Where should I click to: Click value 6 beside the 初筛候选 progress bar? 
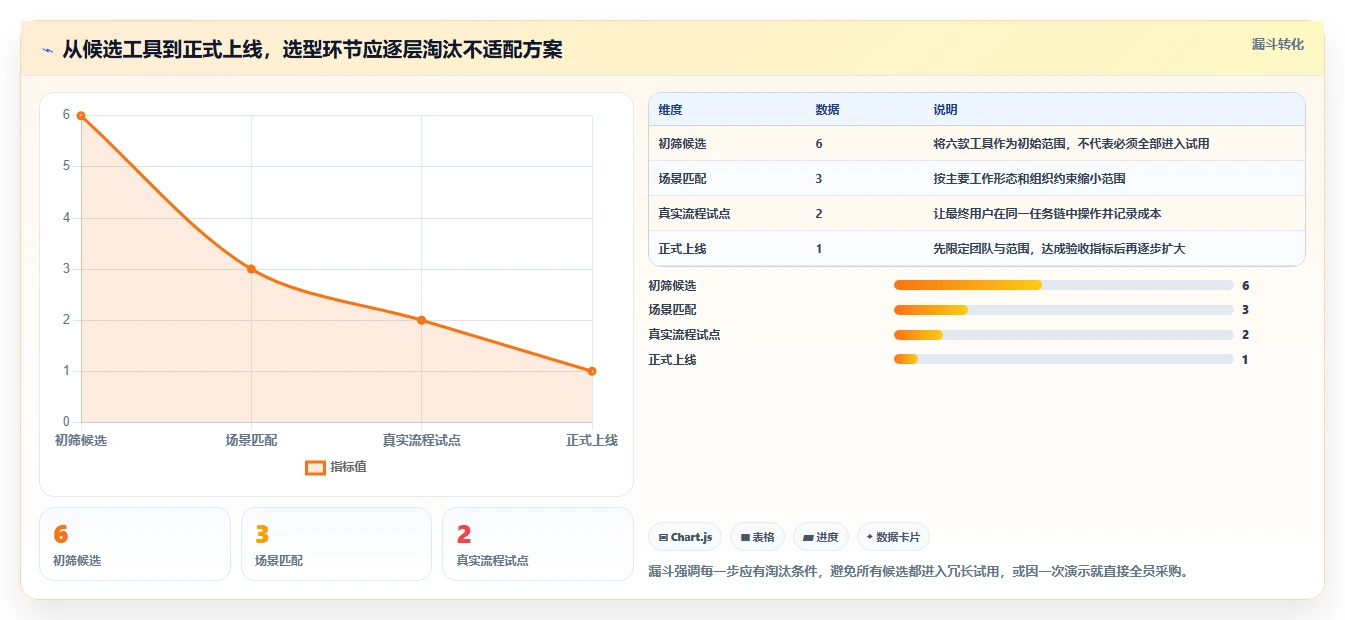point(1245,285)
